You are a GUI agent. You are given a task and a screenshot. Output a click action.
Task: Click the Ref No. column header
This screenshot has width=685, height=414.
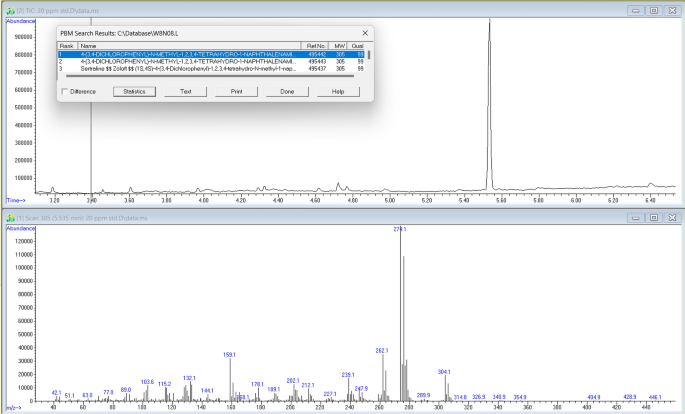(316, 46)
